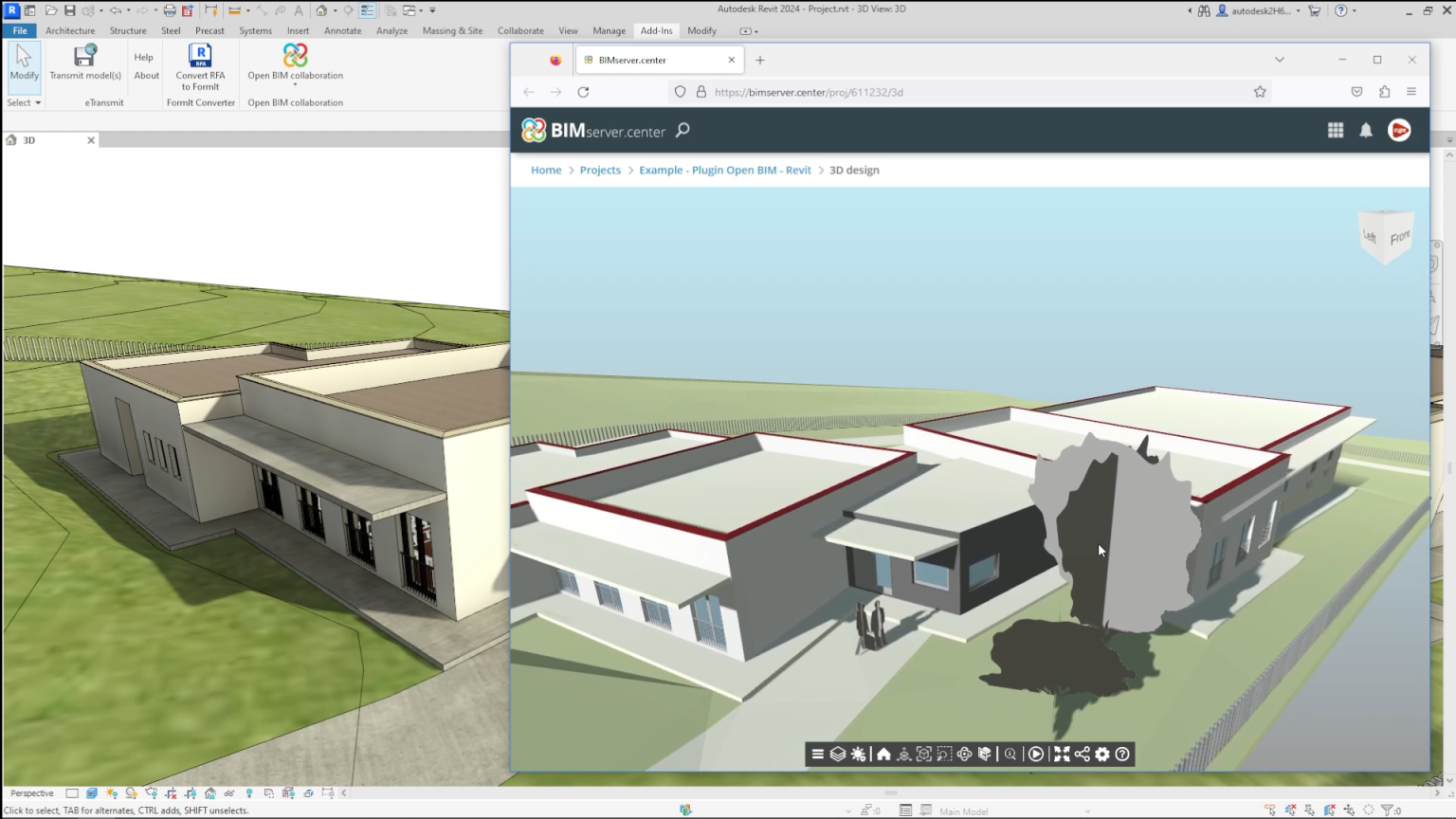Screen dimensions: 1456x819
Task: Start the walkthrough with the play icon
Action: (x=1035, y=754)
